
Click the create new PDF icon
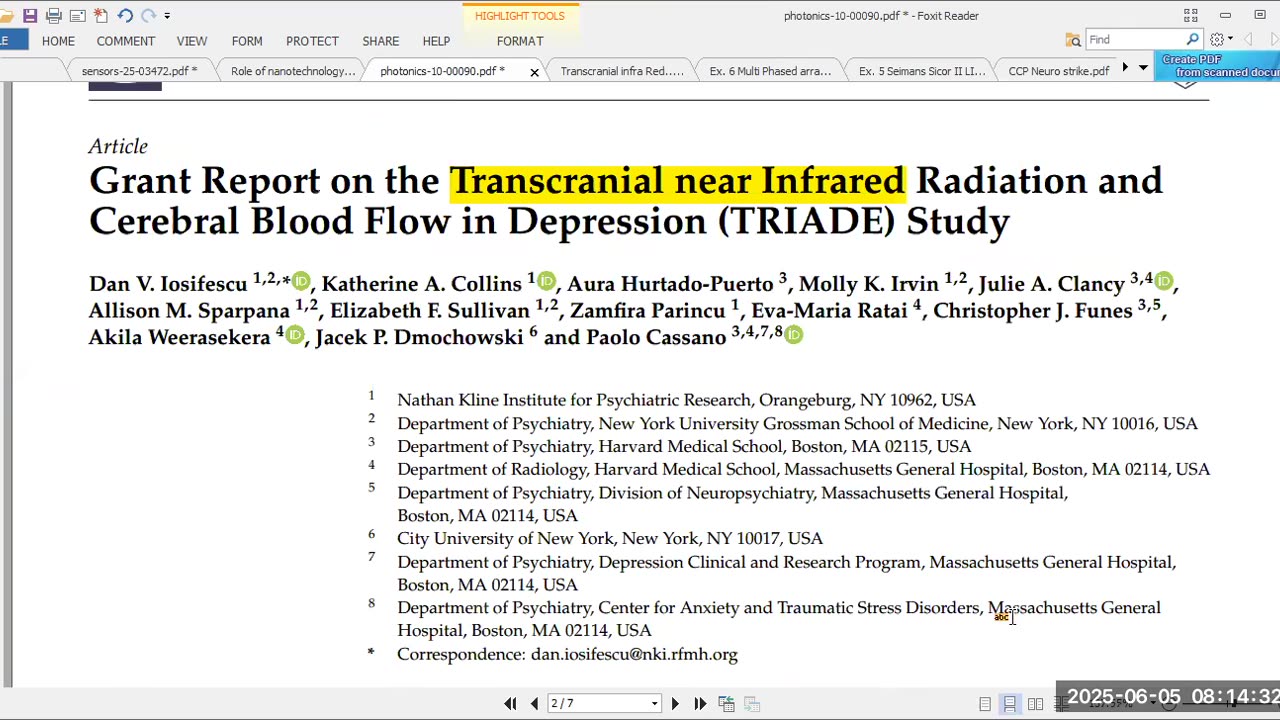pos(101,16)
